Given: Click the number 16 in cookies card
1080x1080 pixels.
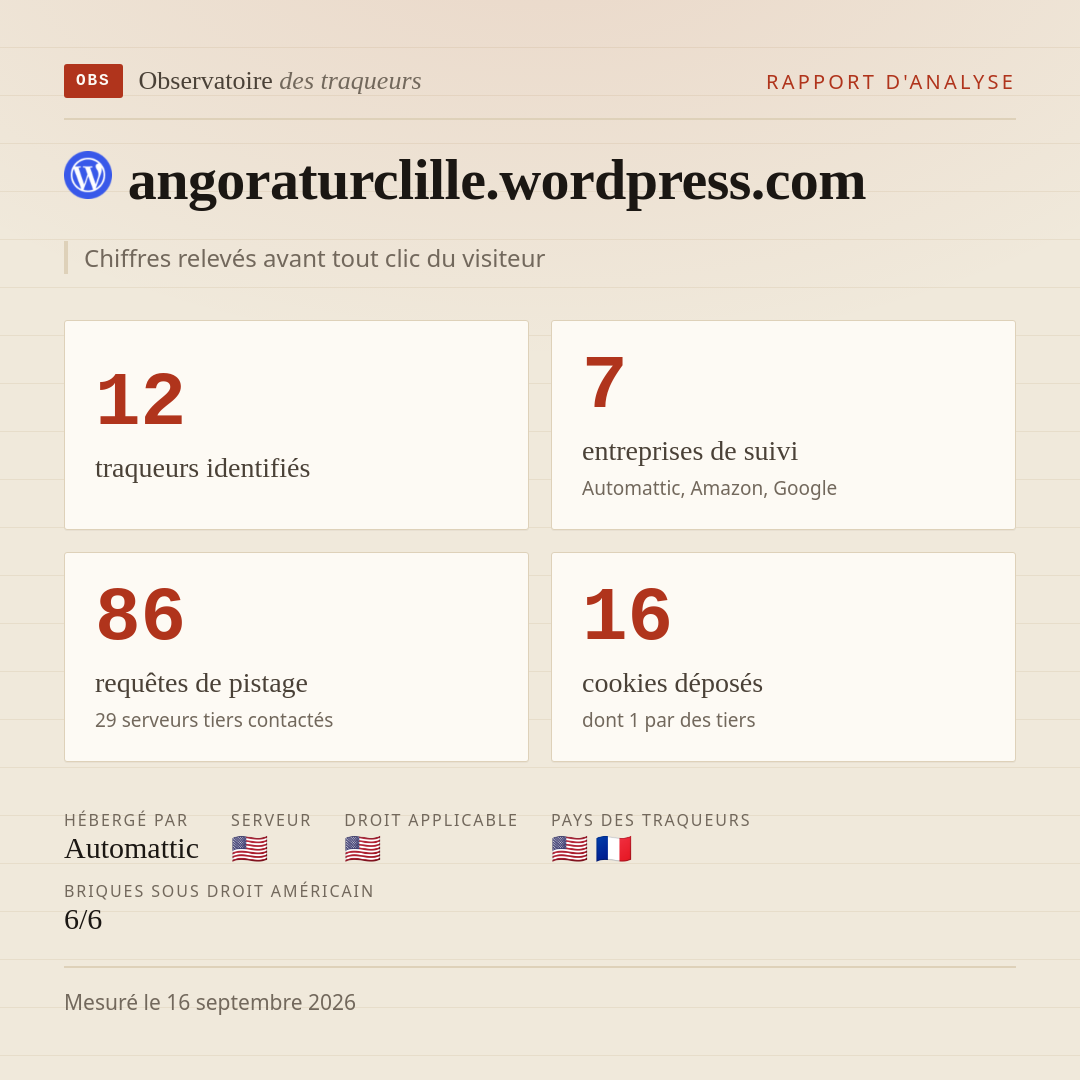Looking at the screenshot, I should pyautogui.click(x=627, y=614).
